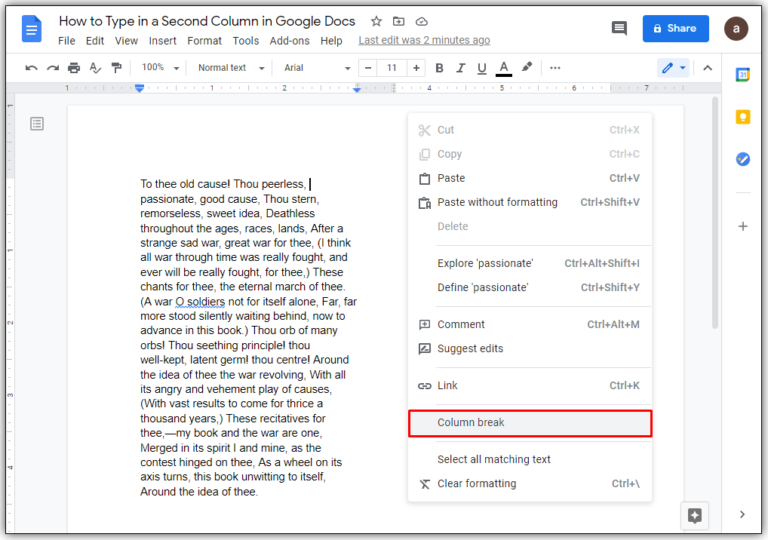Screen dimensions: 768x540
Task: Click the font size field 11
Action: 391,68
